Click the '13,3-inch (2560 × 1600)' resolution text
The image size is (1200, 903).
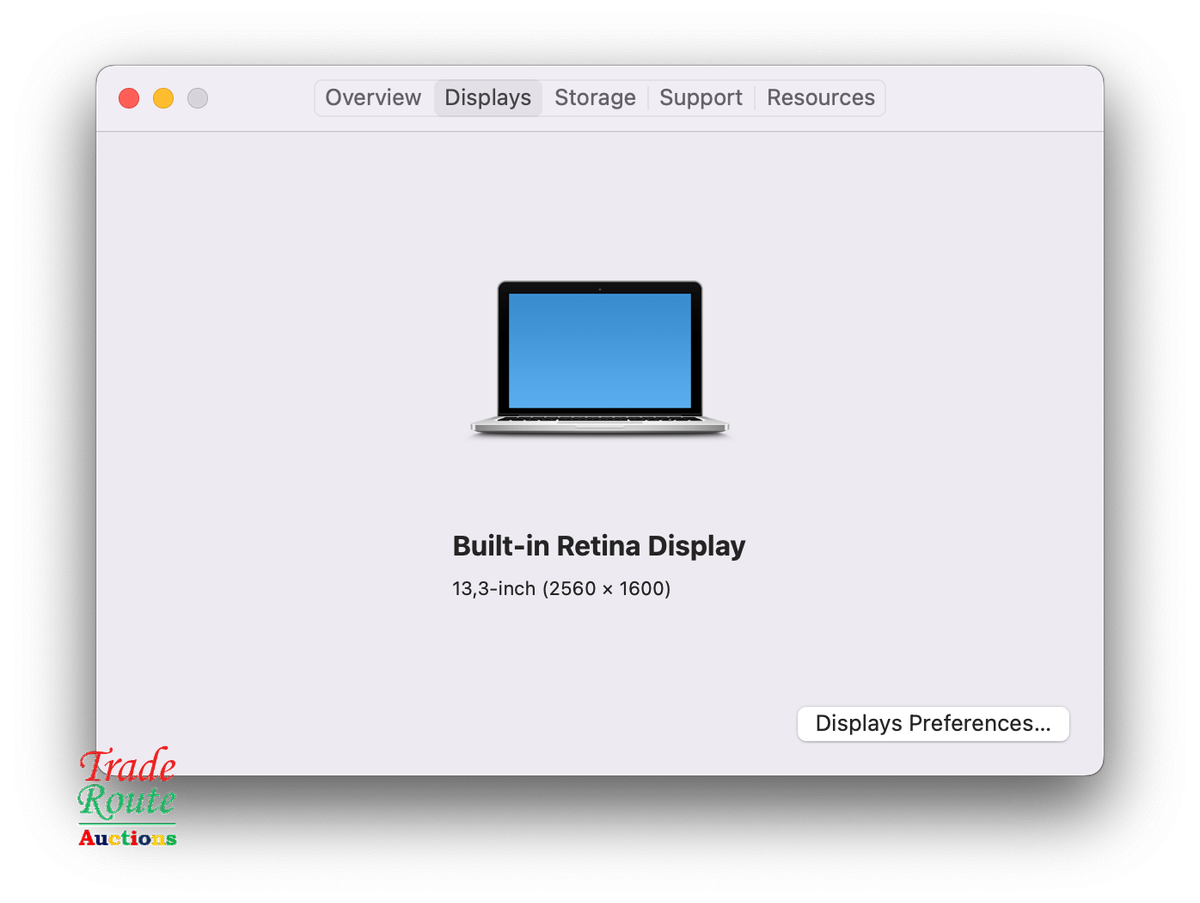click(560, 588)
